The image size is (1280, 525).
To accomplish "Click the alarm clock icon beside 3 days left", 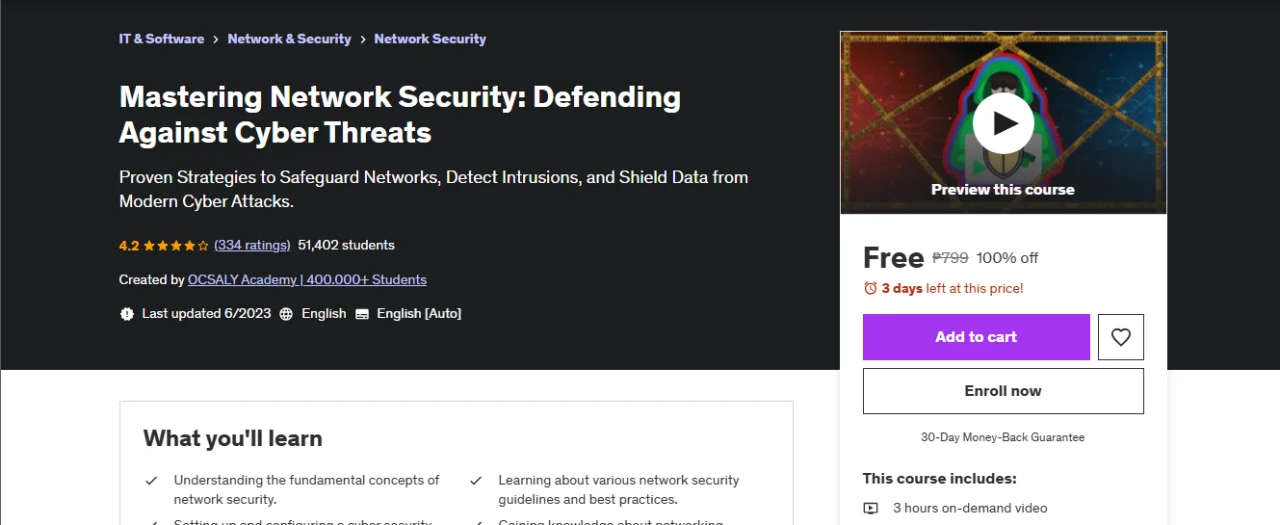I will (x=870, y=288).
